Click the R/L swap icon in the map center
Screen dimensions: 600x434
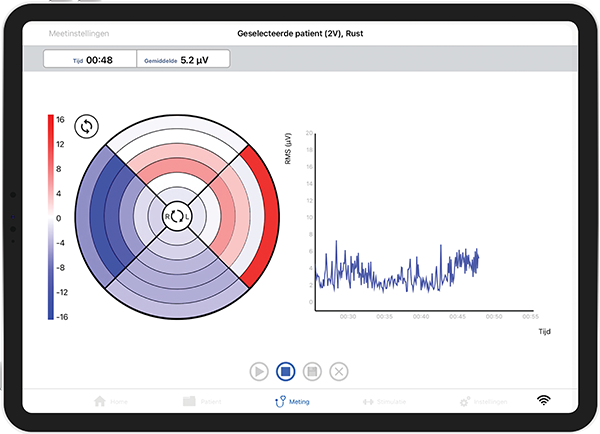pyautogui.click(x=177, y=216)
